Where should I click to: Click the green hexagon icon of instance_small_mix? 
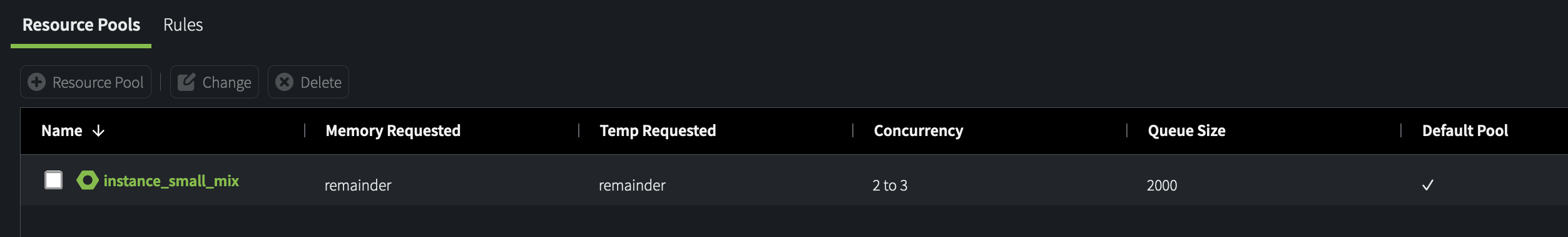(88, 181)
